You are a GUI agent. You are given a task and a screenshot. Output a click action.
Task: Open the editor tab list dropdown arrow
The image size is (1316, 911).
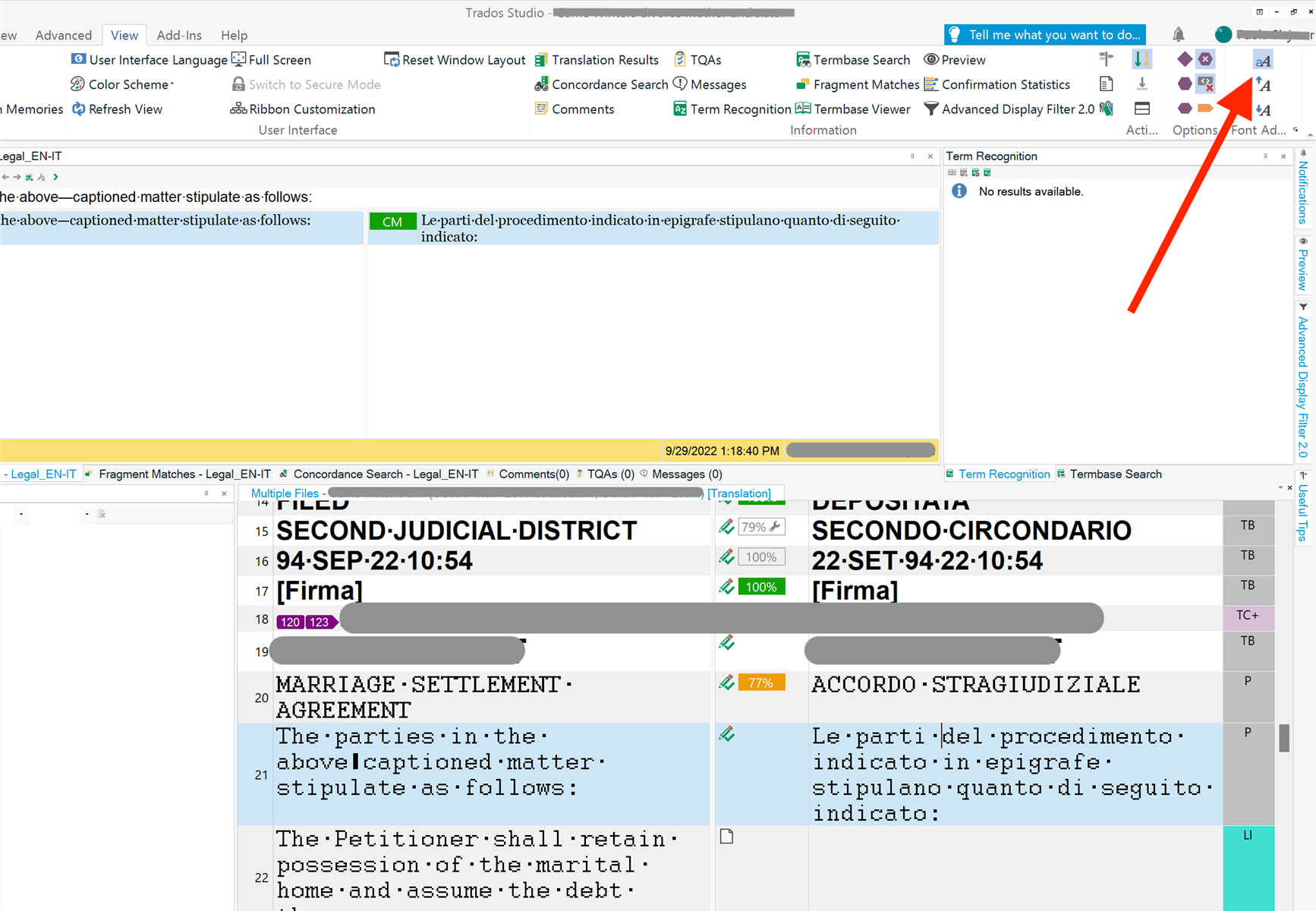point(1280,488)
